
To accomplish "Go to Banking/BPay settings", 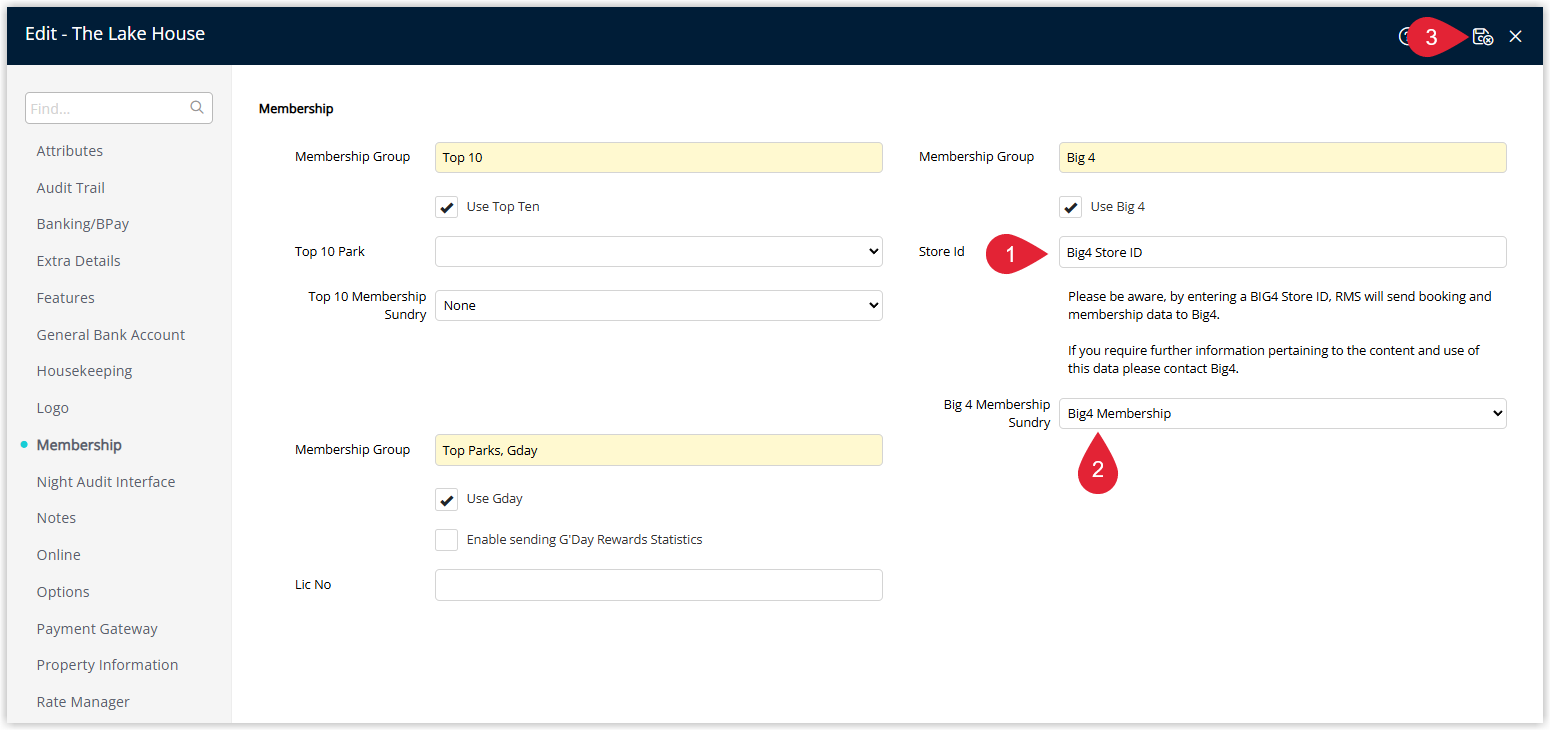I will point(83,224).
